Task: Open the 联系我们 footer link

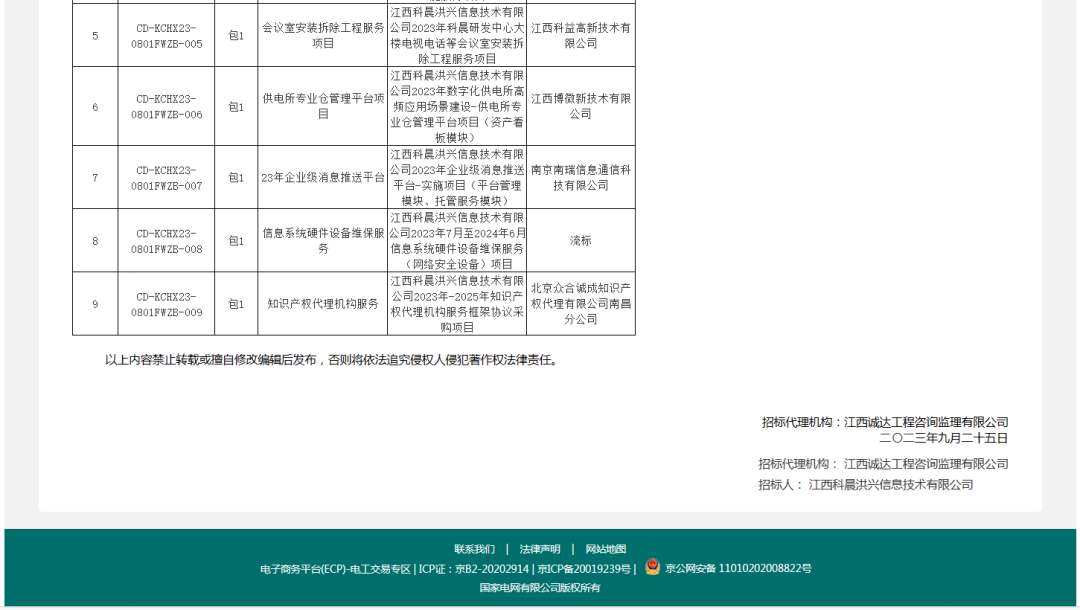Action: pos(474,549)
